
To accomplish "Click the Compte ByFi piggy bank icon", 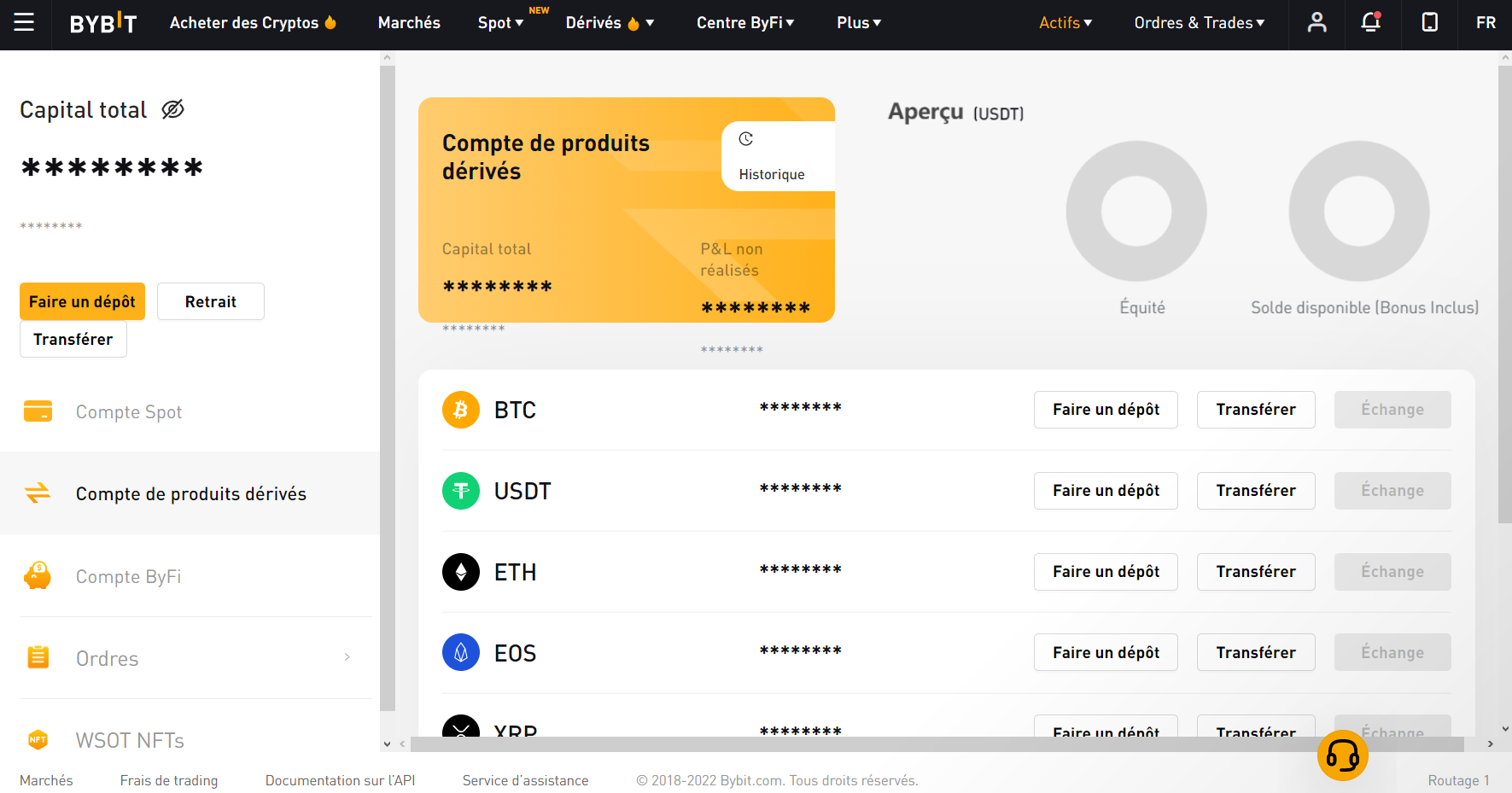I will click(x=38, y=575).
